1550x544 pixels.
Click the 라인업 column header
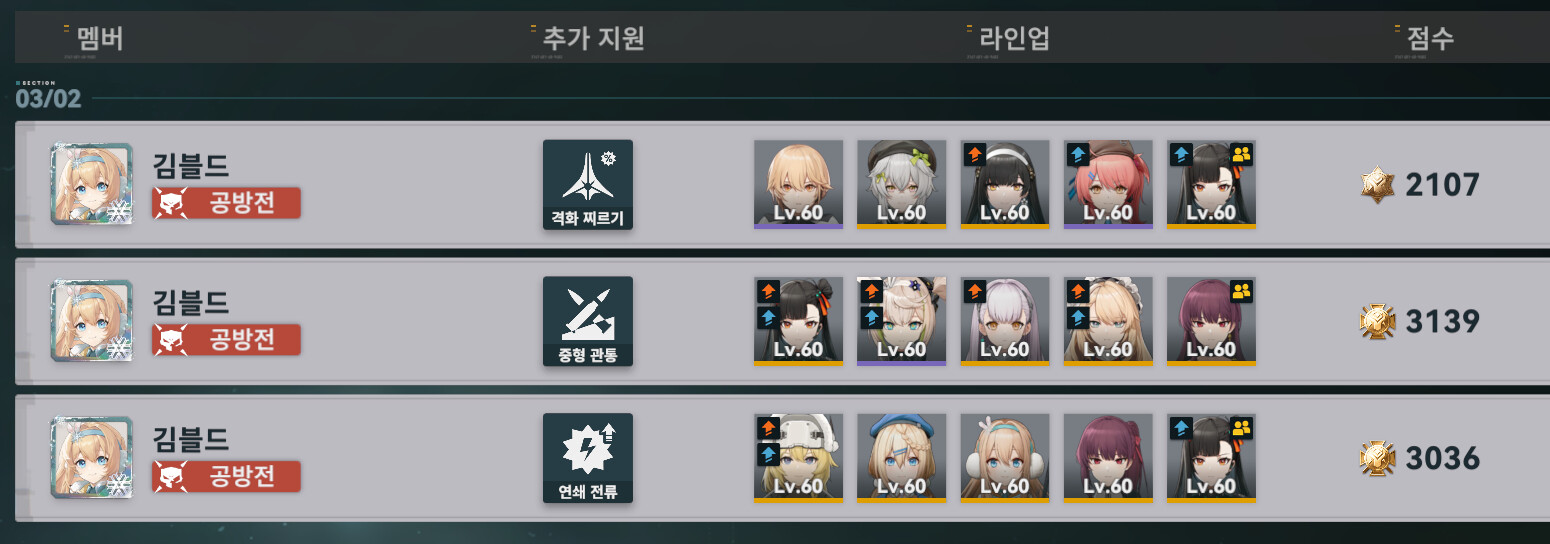click(1014, 39)
